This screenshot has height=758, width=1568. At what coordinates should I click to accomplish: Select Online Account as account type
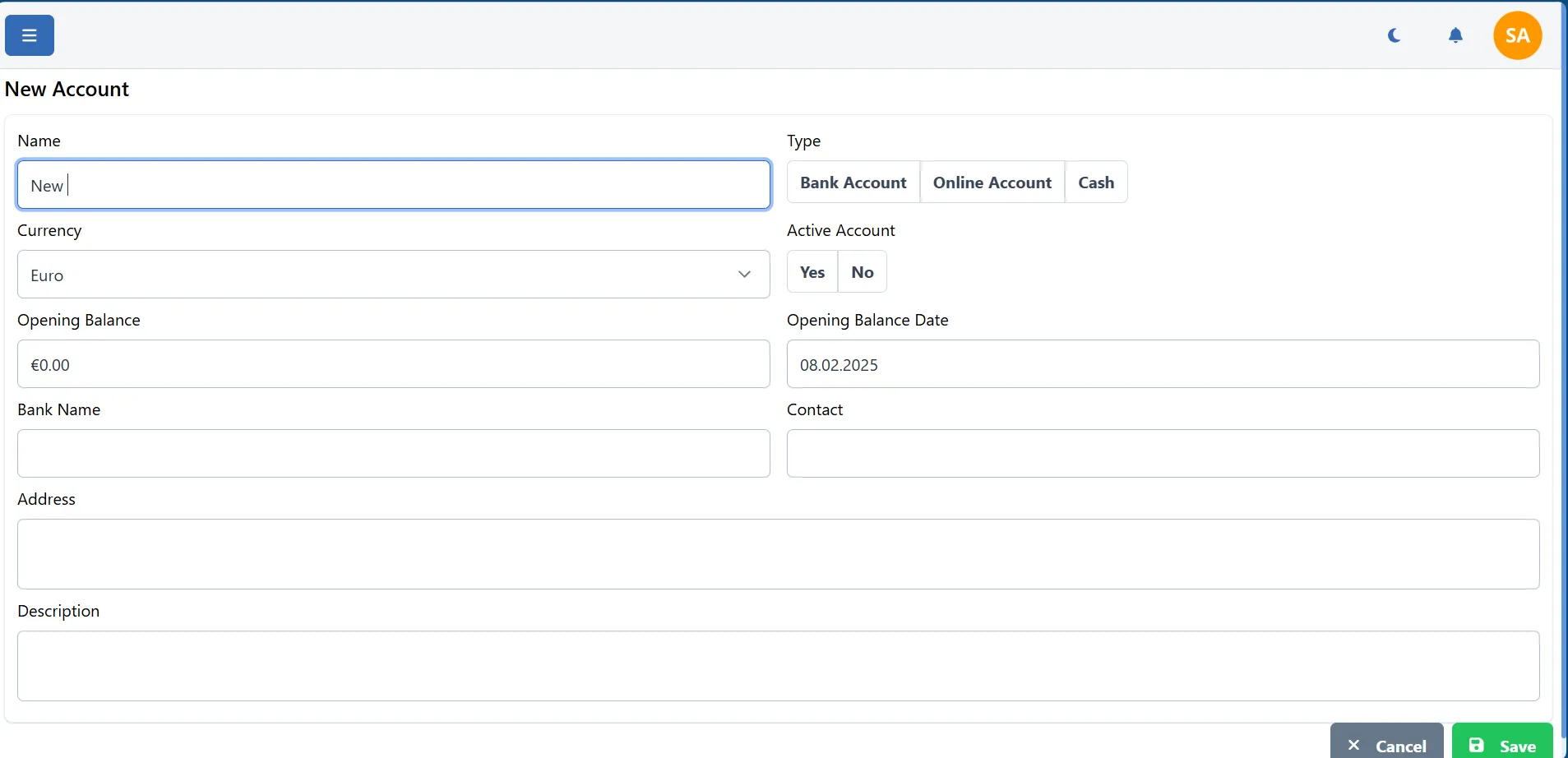tap(992, 182)
